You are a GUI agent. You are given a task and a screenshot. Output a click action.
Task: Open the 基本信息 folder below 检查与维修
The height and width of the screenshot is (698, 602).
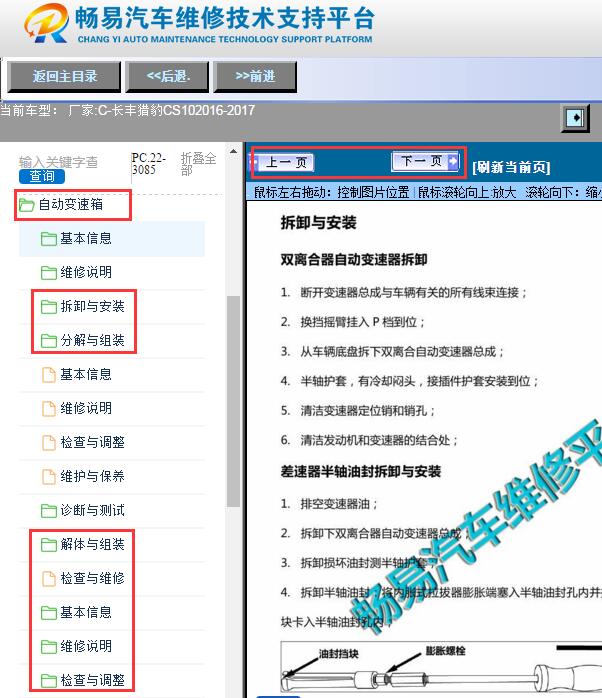point(86,613)
